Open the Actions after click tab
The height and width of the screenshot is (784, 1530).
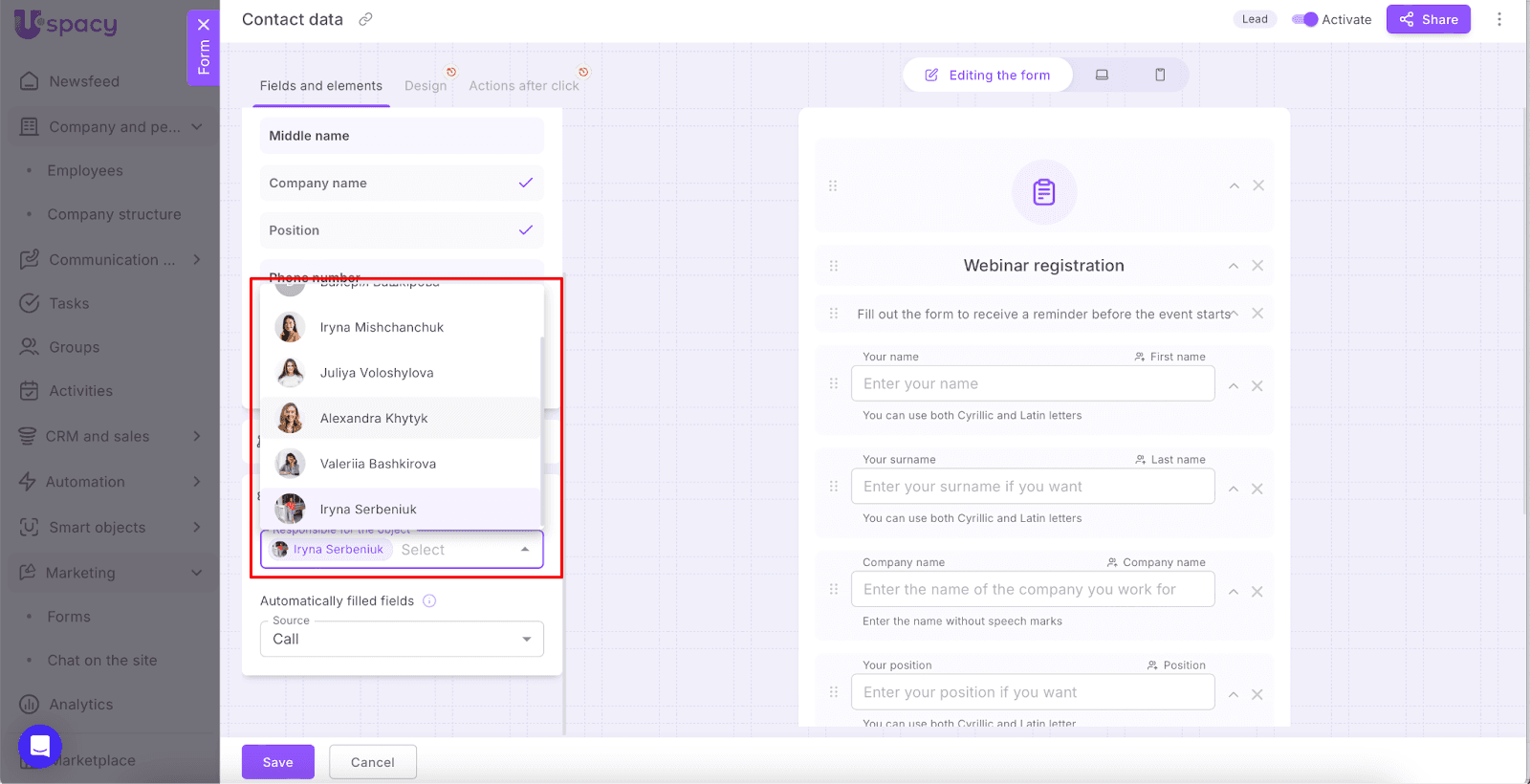tap(523, 86)
